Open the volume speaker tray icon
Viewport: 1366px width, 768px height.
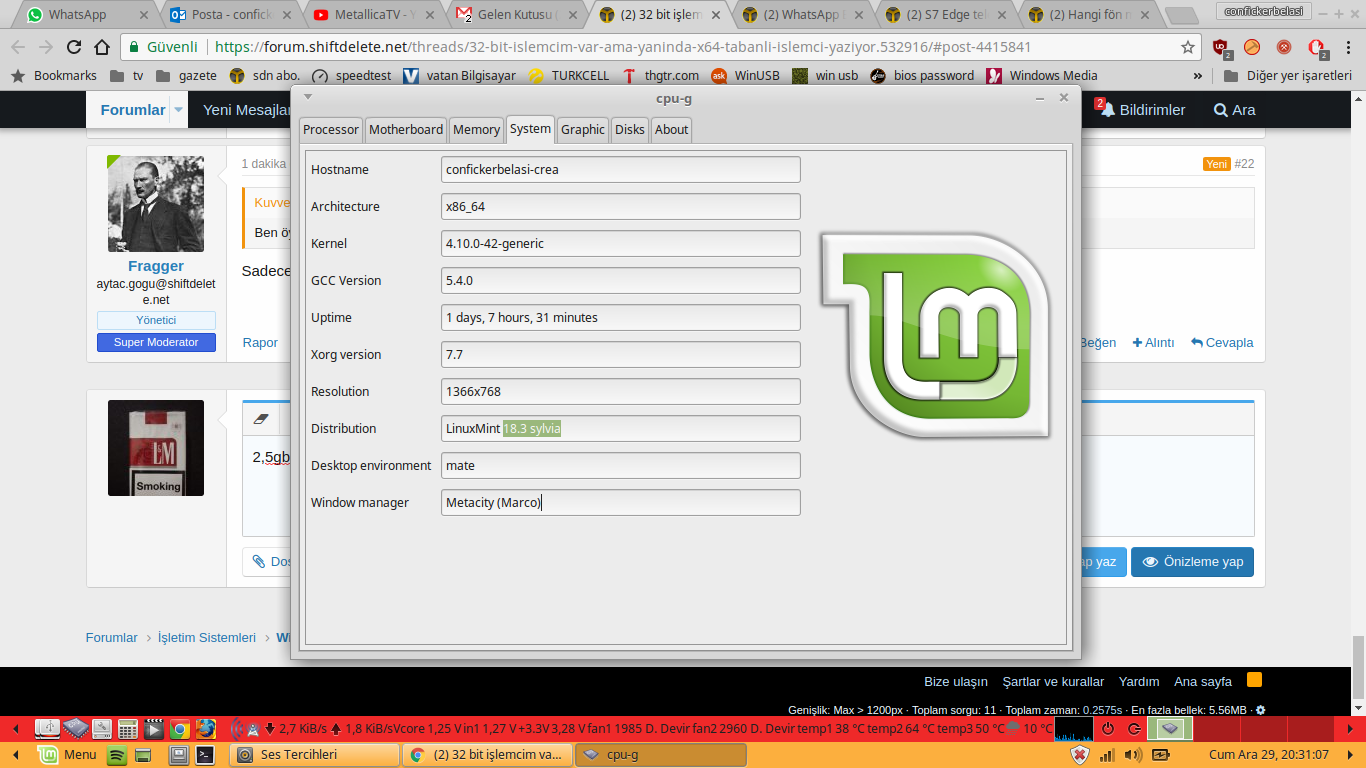[1132, 755]
